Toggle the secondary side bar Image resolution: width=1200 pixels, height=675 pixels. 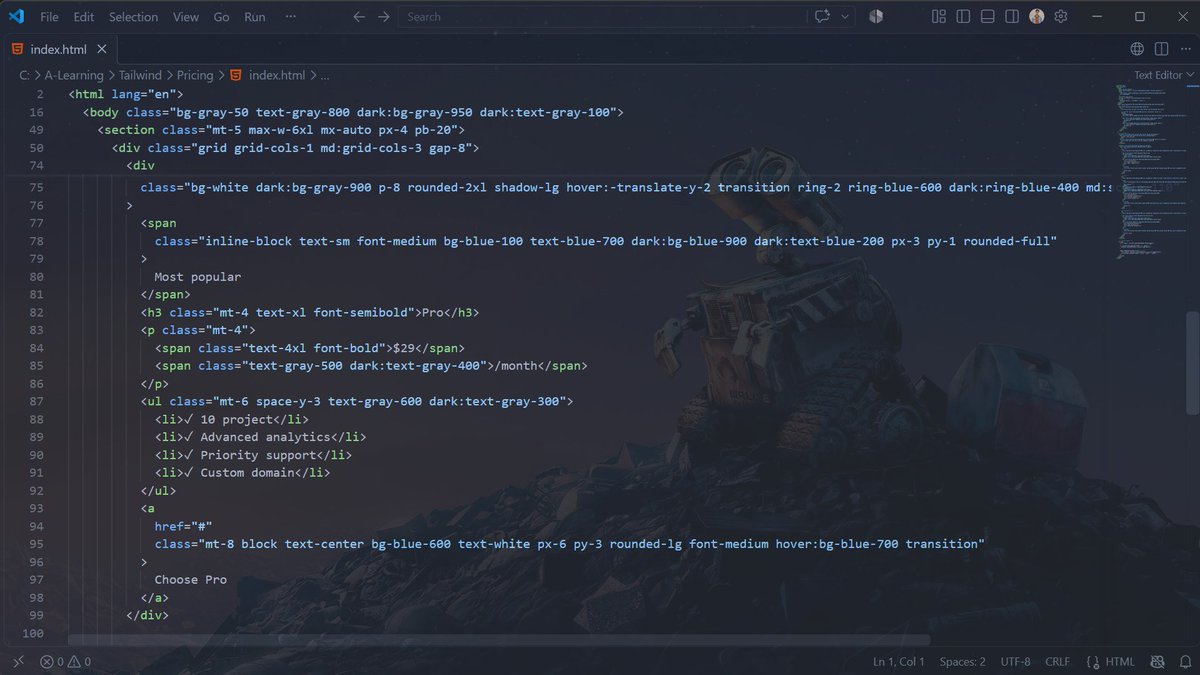coord(1012,16)
